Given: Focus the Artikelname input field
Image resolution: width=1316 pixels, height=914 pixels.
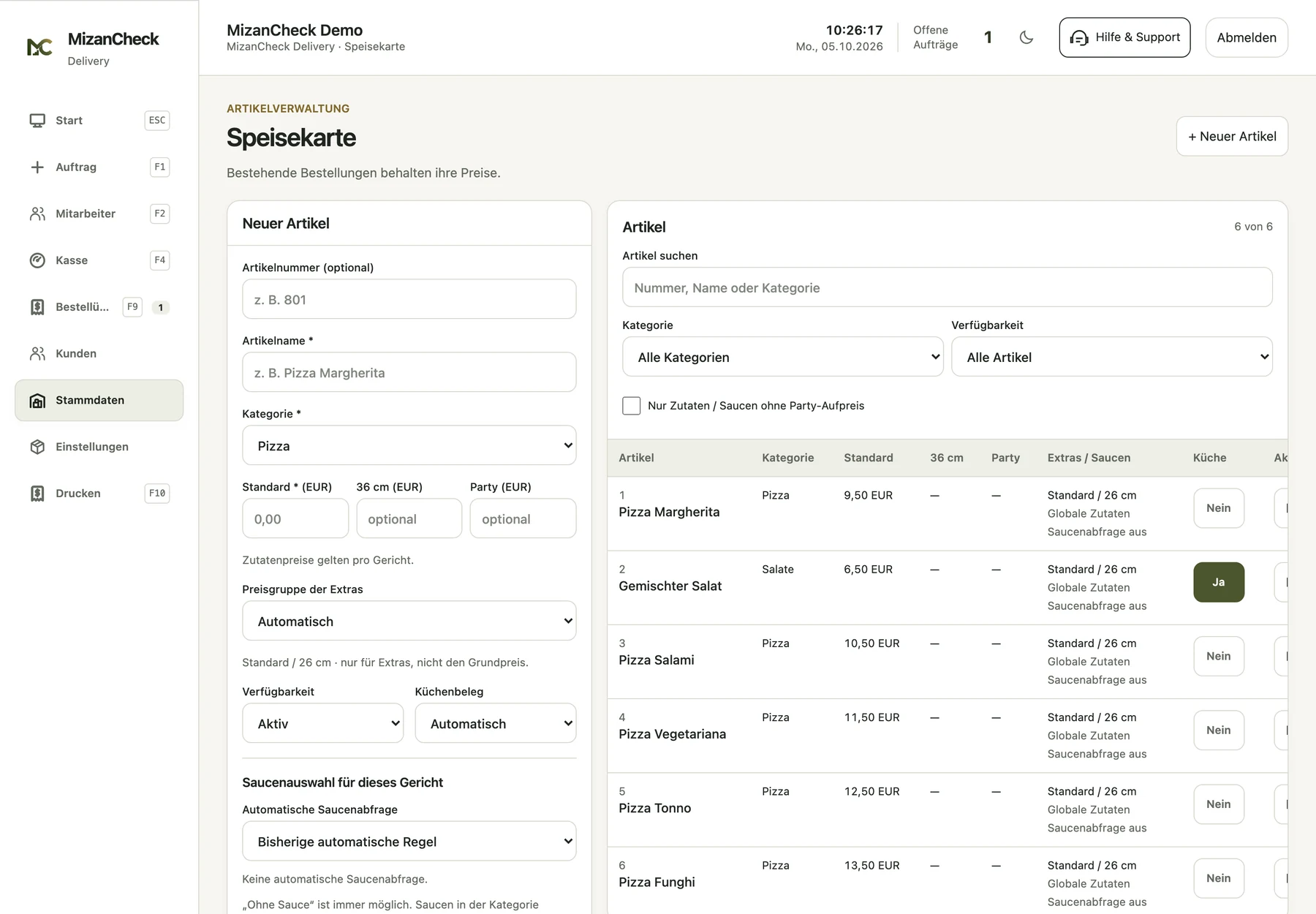Looking at the screenshot, I should pos(409,372).
